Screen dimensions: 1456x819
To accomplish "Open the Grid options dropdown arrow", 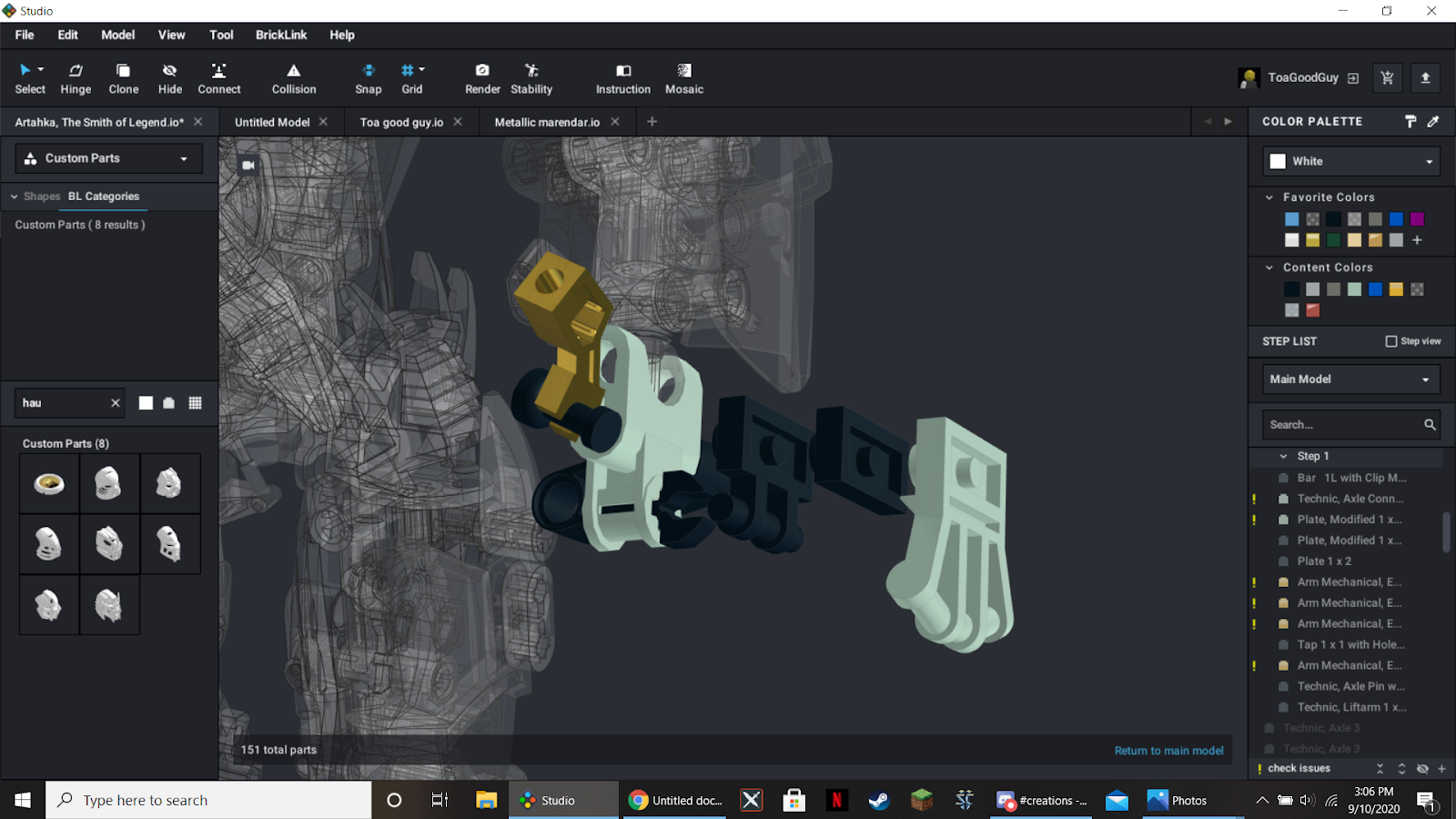I will coord(421,70).
